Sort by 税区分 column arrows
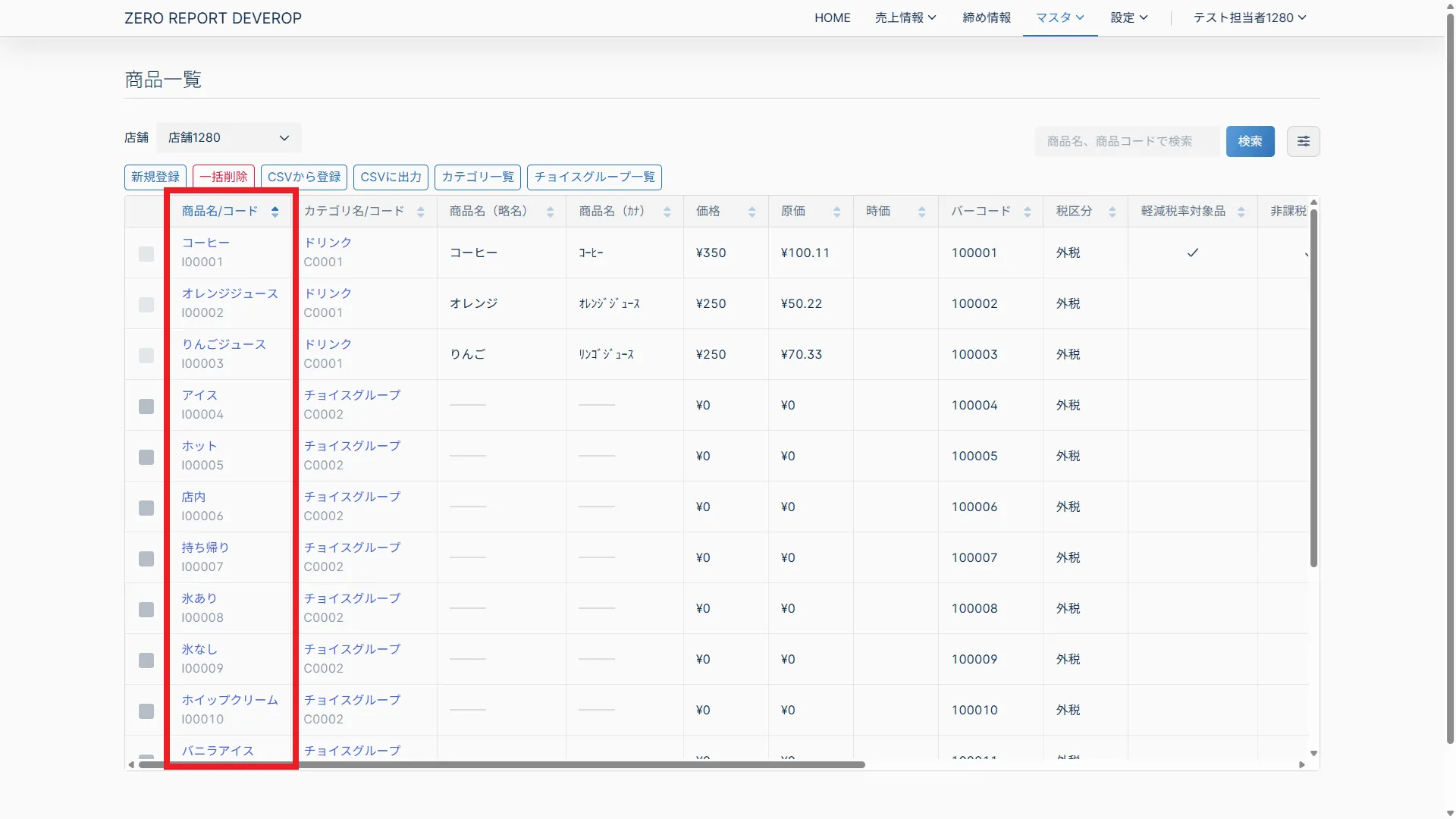 [x=1112, y=212]
